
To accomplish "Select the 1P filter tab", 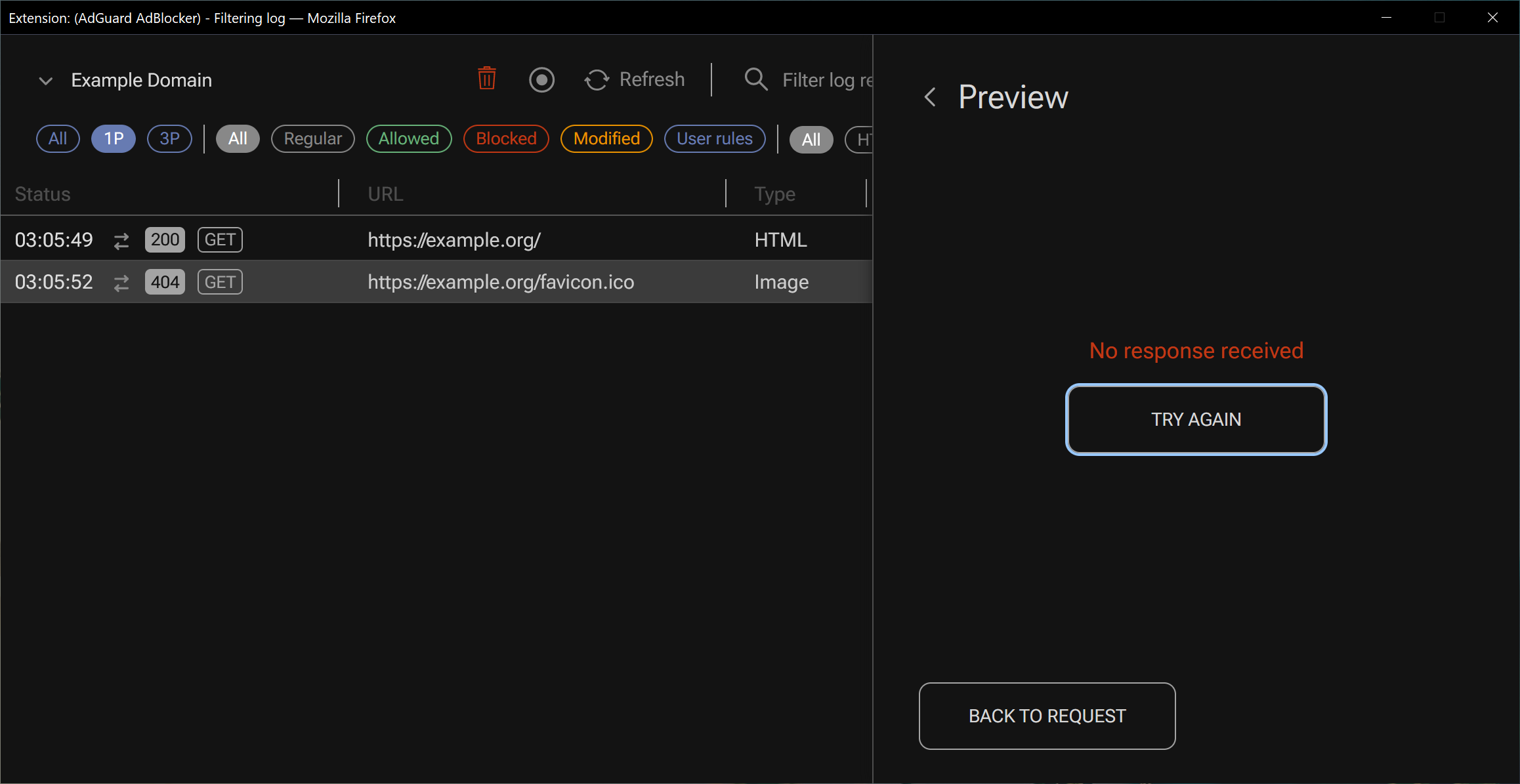I will click(x=113, y=138).
